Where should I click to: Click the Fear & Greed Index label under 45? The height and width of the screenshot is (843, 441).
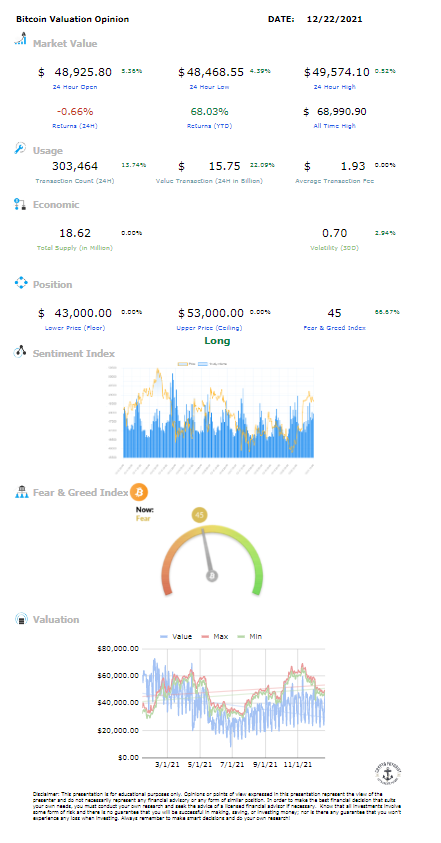click(x=334, y=328)
